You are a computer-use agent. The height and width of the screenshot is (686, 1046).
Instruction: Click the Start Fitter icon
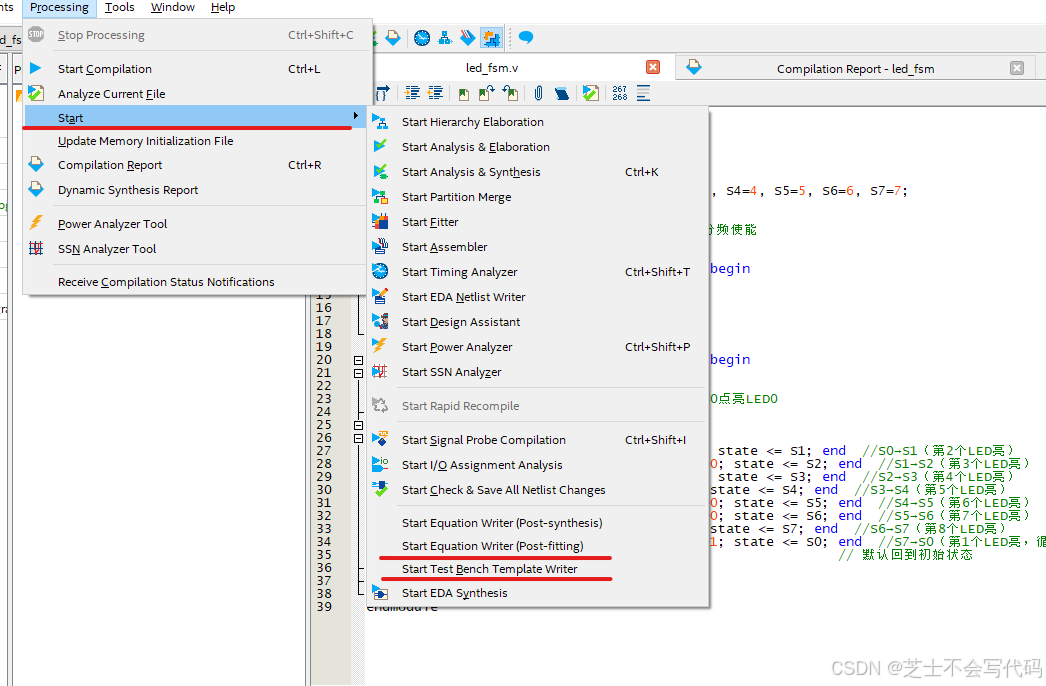tap(380, 221)
